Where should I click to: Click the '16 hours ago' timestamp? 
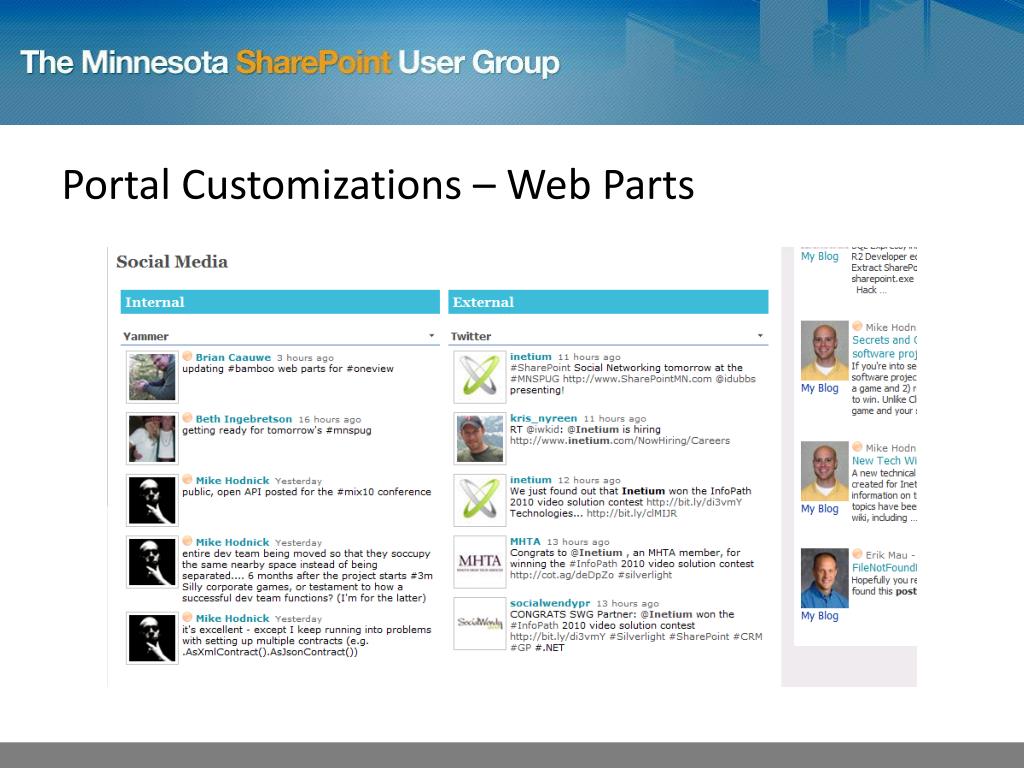[329, 419]
